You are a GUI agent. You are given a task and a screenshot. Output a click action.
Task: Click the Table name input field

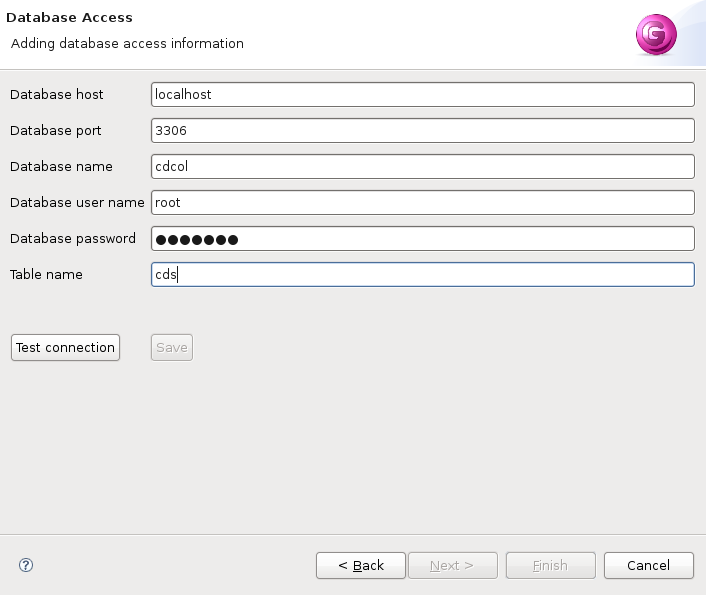[x=422, y=274]
